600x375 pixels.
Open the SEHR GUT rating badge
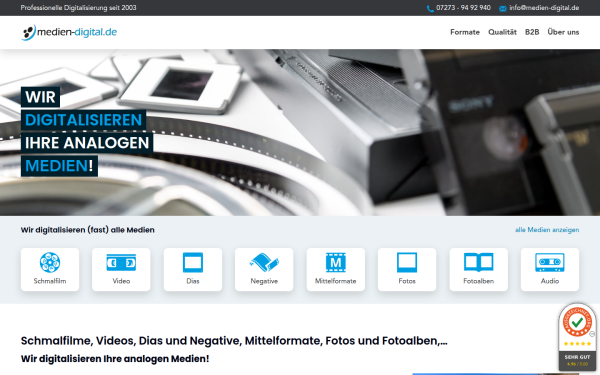pos(577,337)
